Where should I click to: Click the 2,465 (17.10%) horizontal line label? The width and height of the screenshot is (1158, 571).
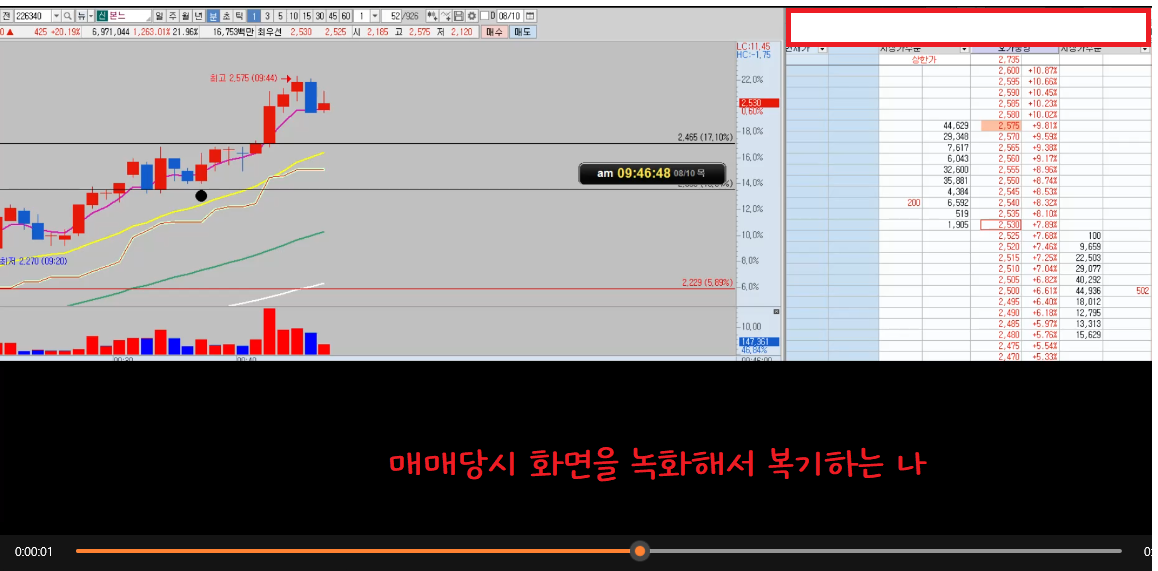[705, 137]
